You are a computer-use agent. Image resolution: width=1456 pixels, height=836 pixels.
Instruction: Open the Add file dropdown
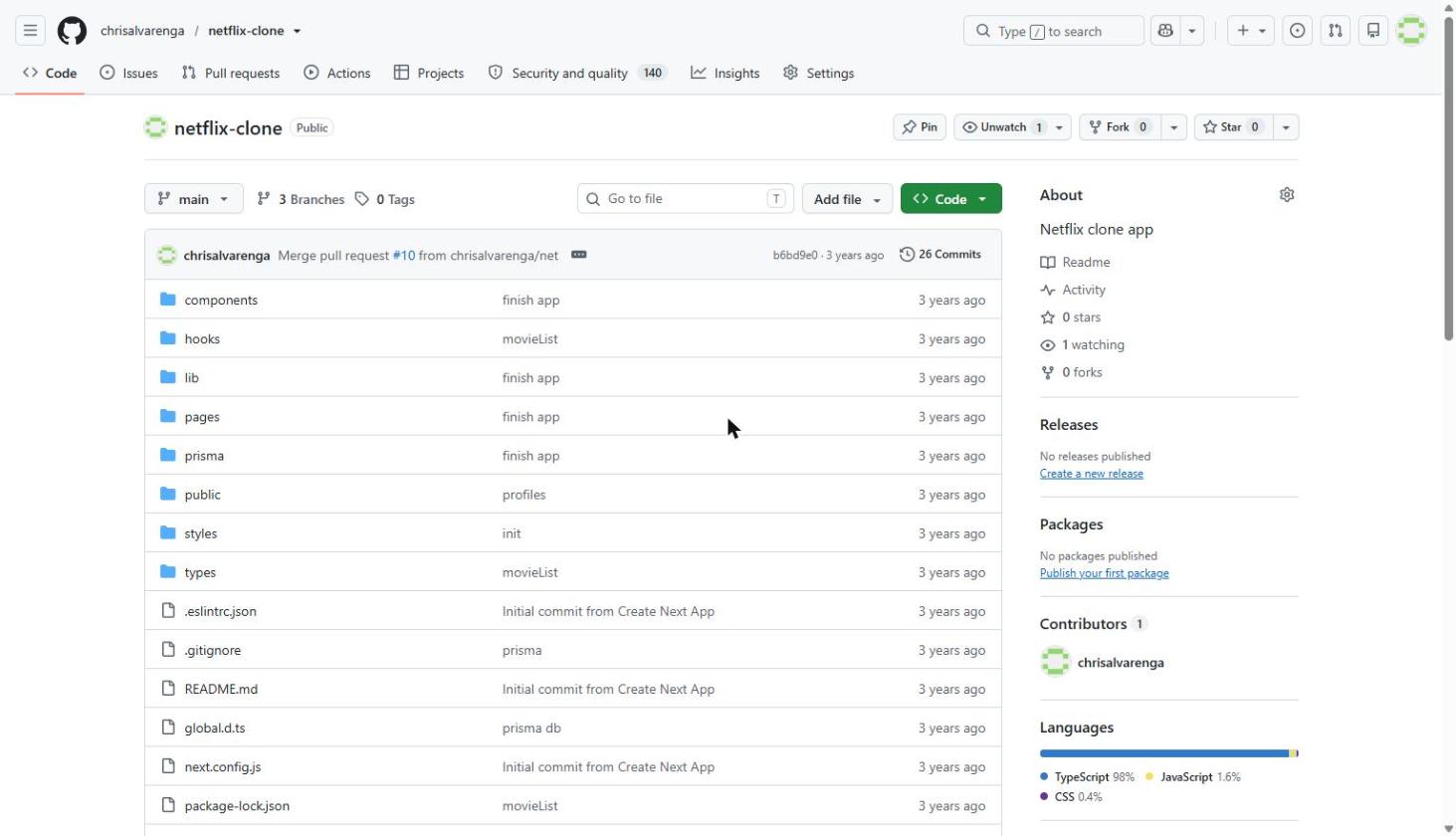click(847, 199)
